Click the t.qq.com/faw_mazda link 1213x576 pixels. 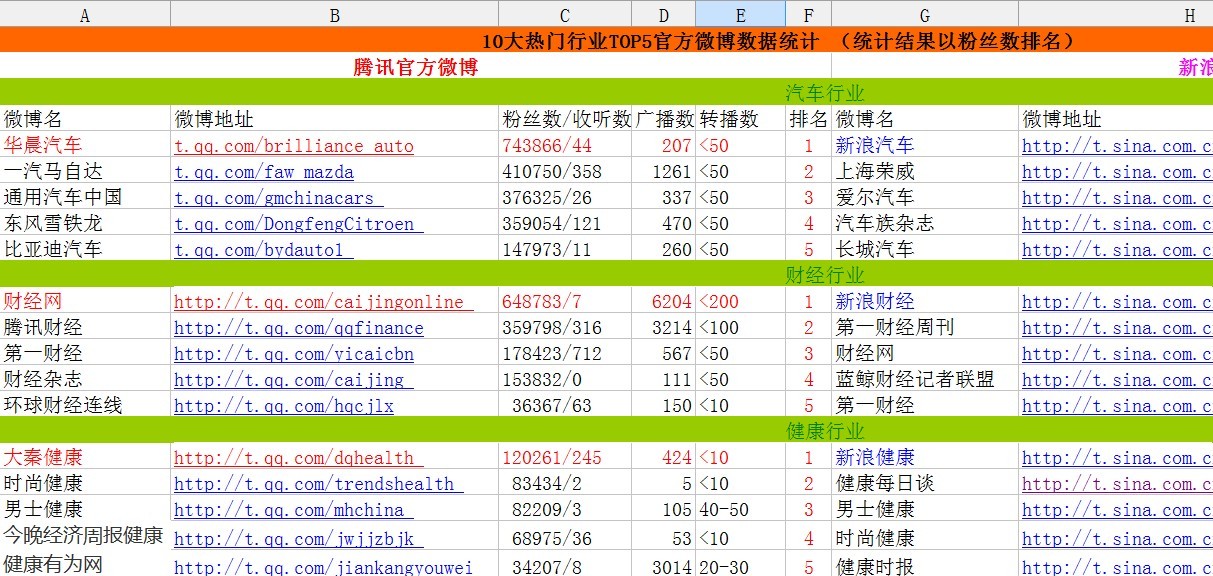click(264, 172)
